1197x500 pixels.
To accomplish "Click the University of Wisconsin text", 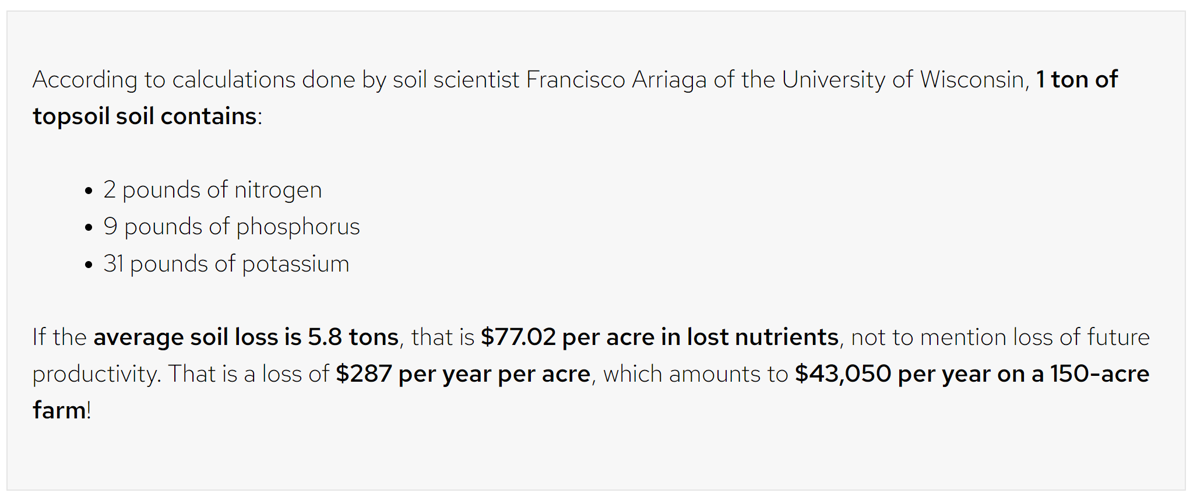I will pos(903,80).
